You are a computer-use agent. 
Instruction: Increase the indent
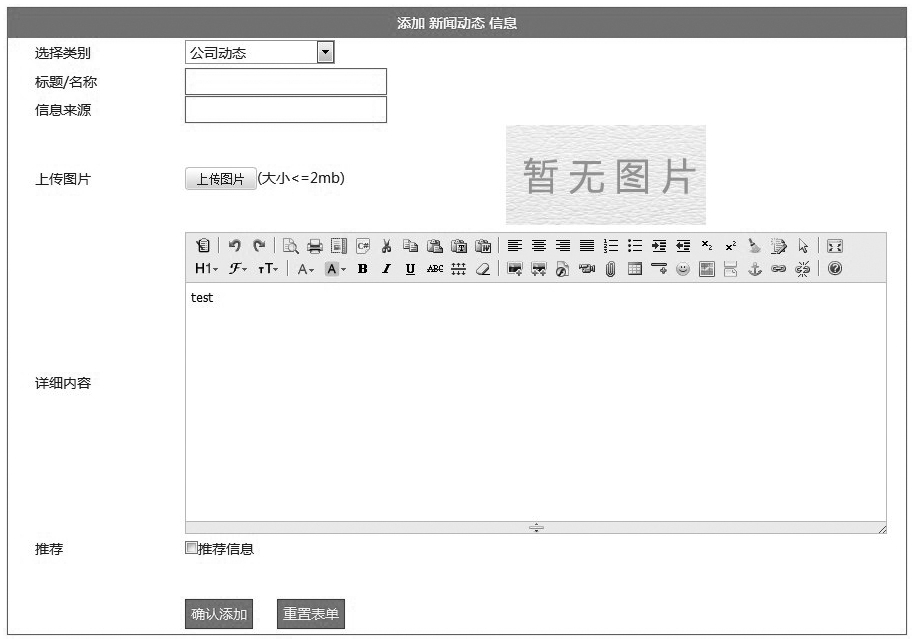point(659,246)
